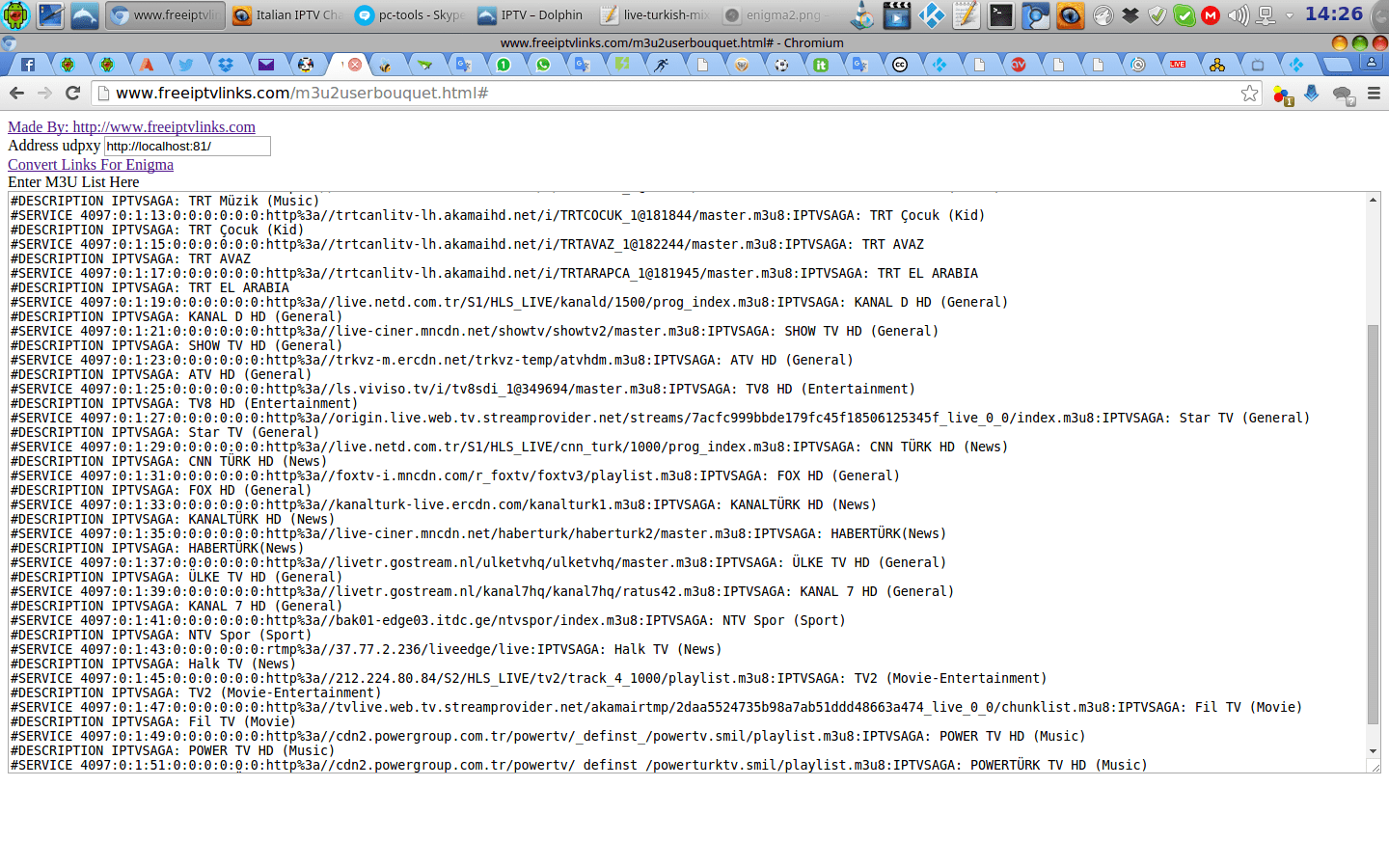Close the active browser tab

point(355,65)
